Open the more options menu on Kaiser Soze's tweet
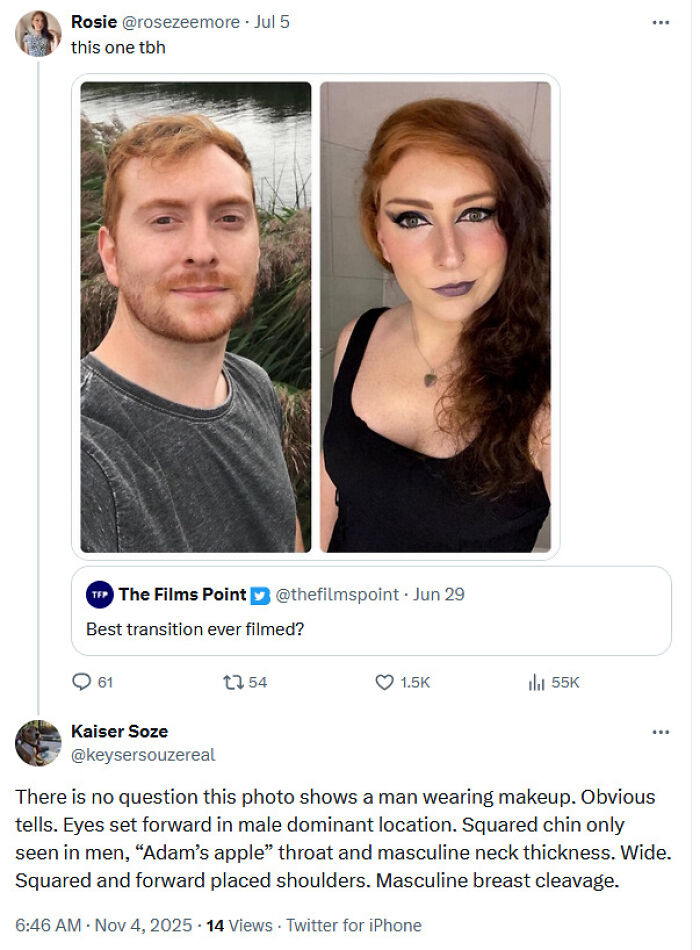This screenshot has height=950, width=700. tap(661, 731)
